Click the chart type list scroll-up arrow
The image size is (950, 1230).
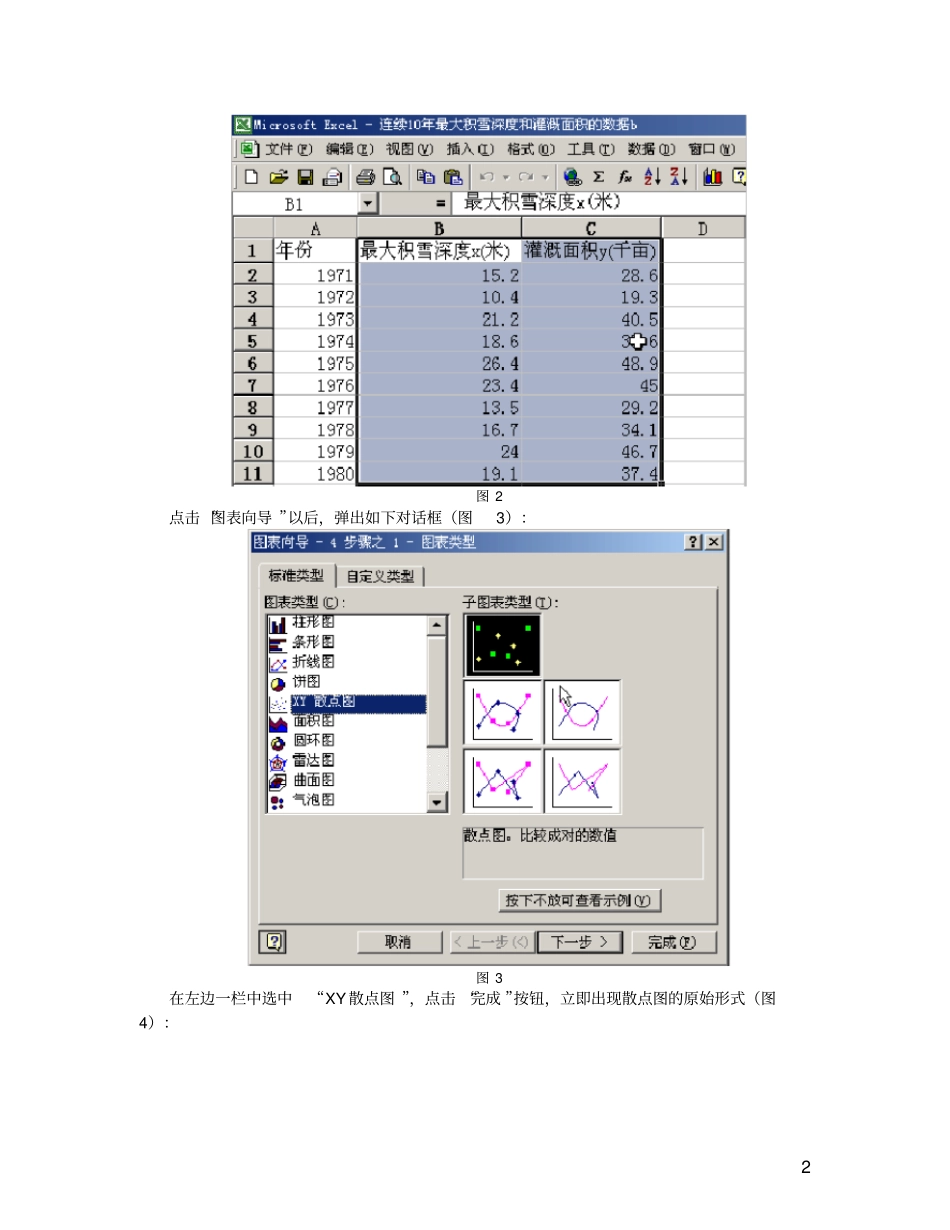click(438, 625)
